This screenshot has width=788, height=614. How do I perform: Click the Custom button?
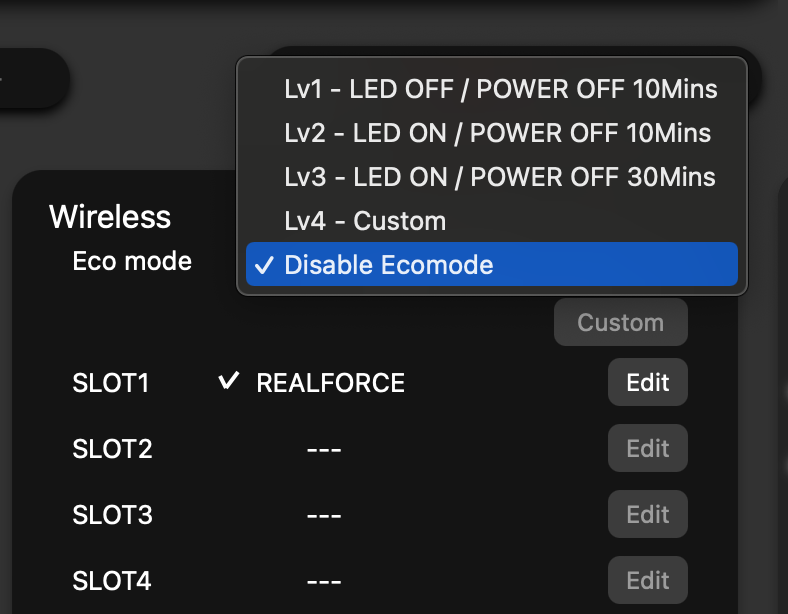pyautogui.click(x=620, y=323)
